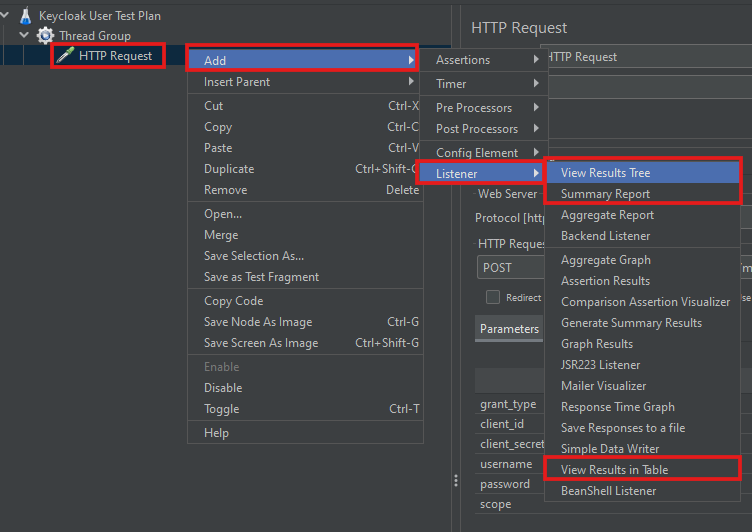Select the grant_type parameter row

[x=509, y=404]
